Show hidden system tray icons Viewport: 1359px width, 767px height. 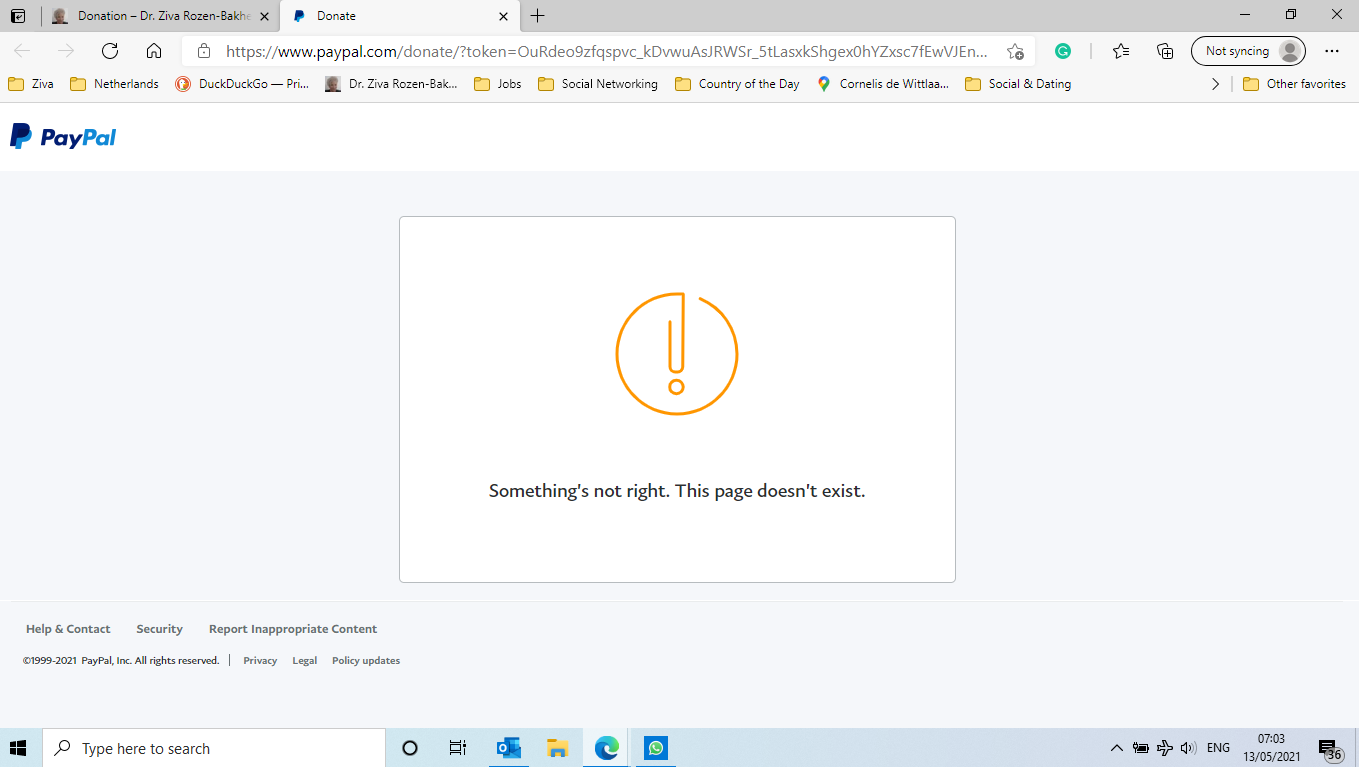[x=1117, y=748]
